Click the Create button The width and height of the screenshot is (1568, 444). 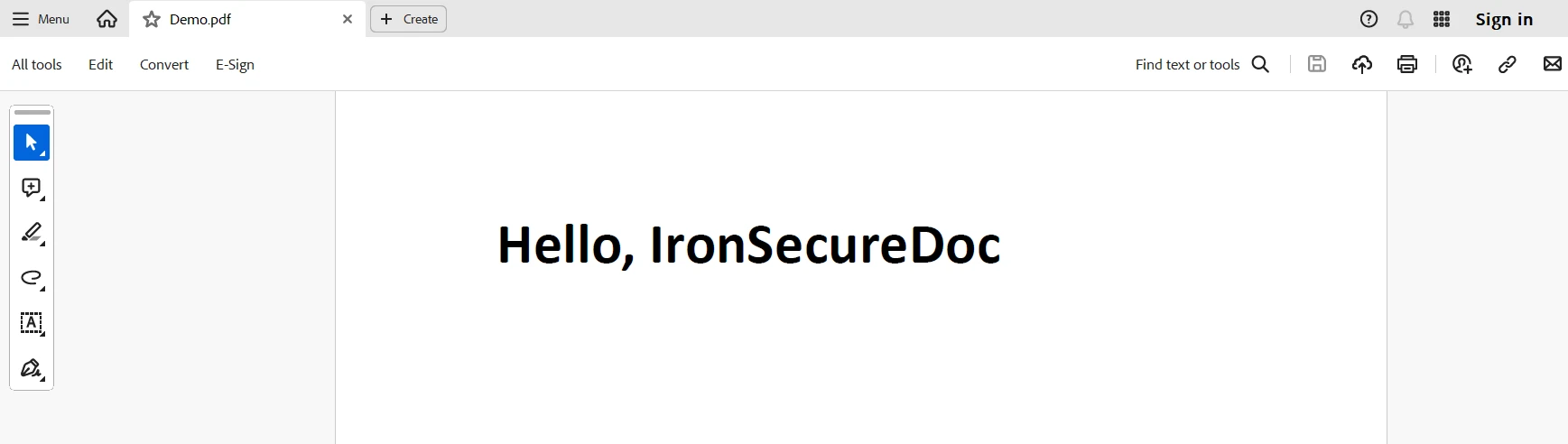point(409,19)
